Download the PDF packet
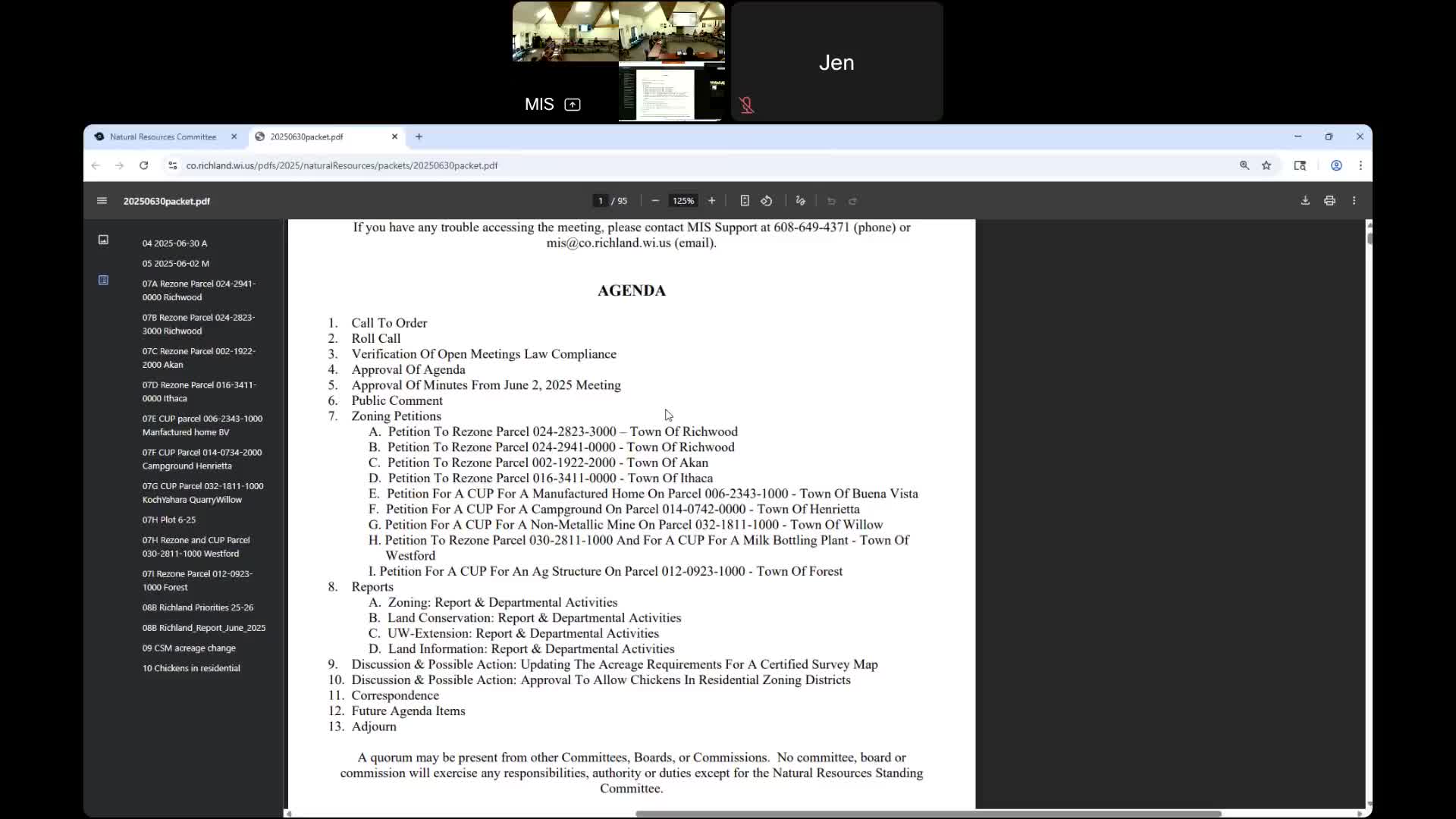1456x819 pixels. pos(1305,201)
